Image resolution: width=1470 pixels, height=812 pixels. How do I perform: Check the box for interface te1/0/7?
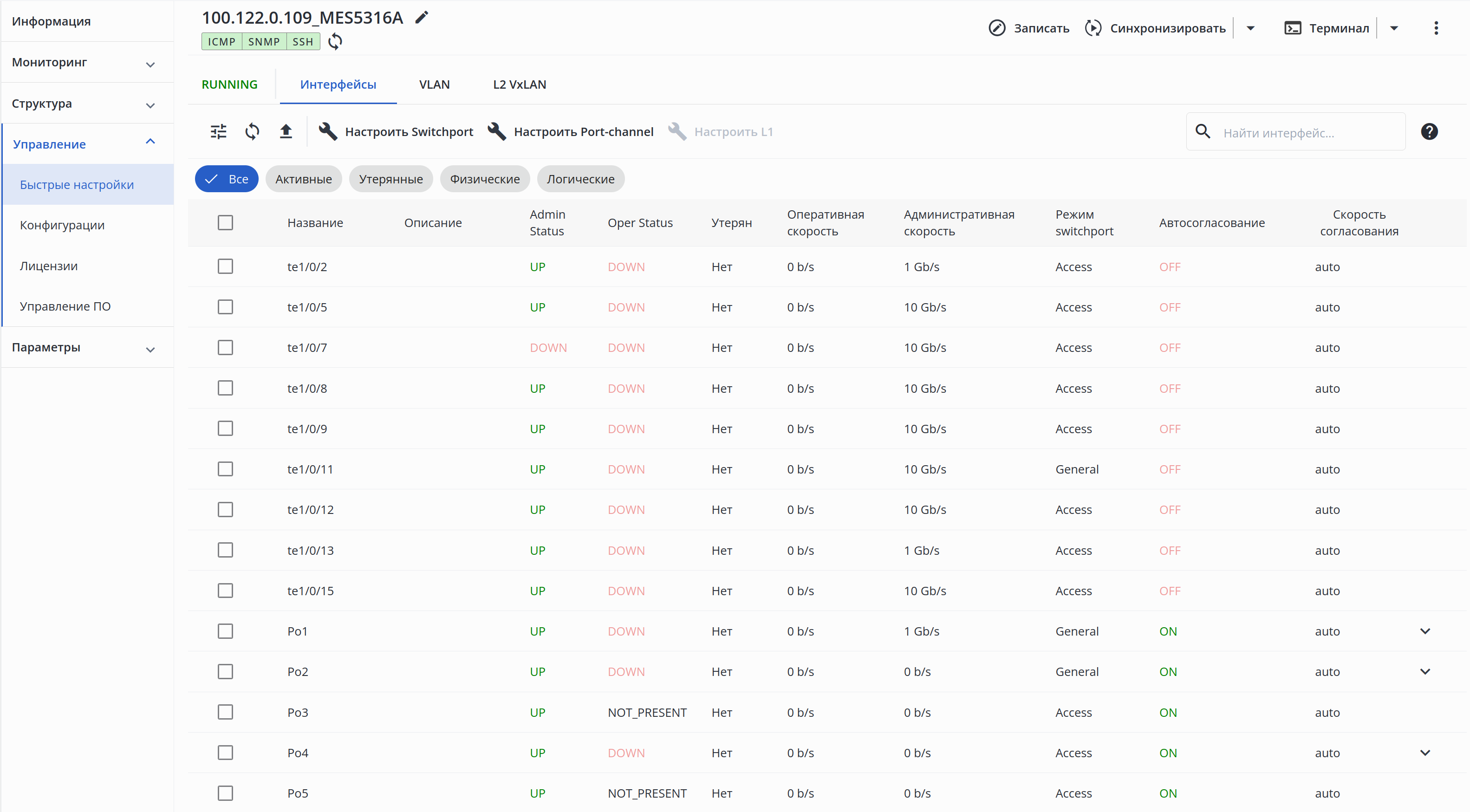click(225, 348)
